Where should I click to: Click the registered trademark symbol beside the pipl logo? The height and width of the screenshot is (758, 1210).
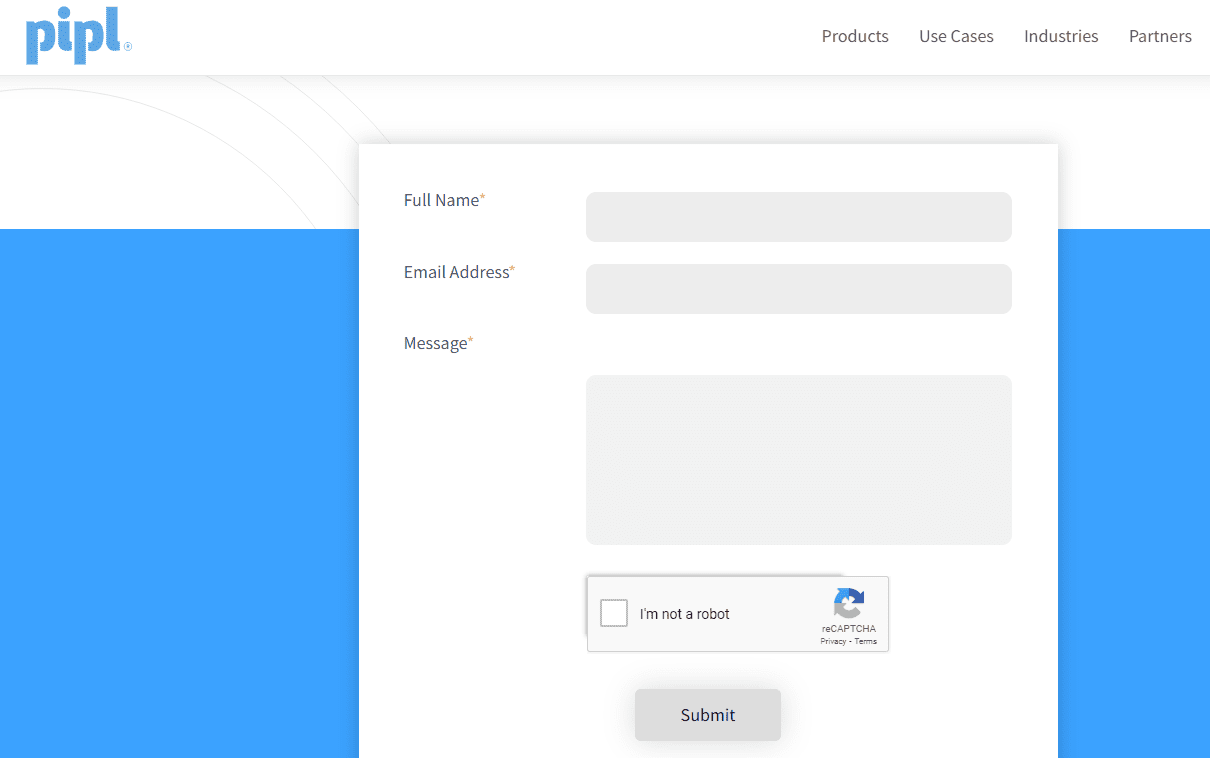click(128, 46)
